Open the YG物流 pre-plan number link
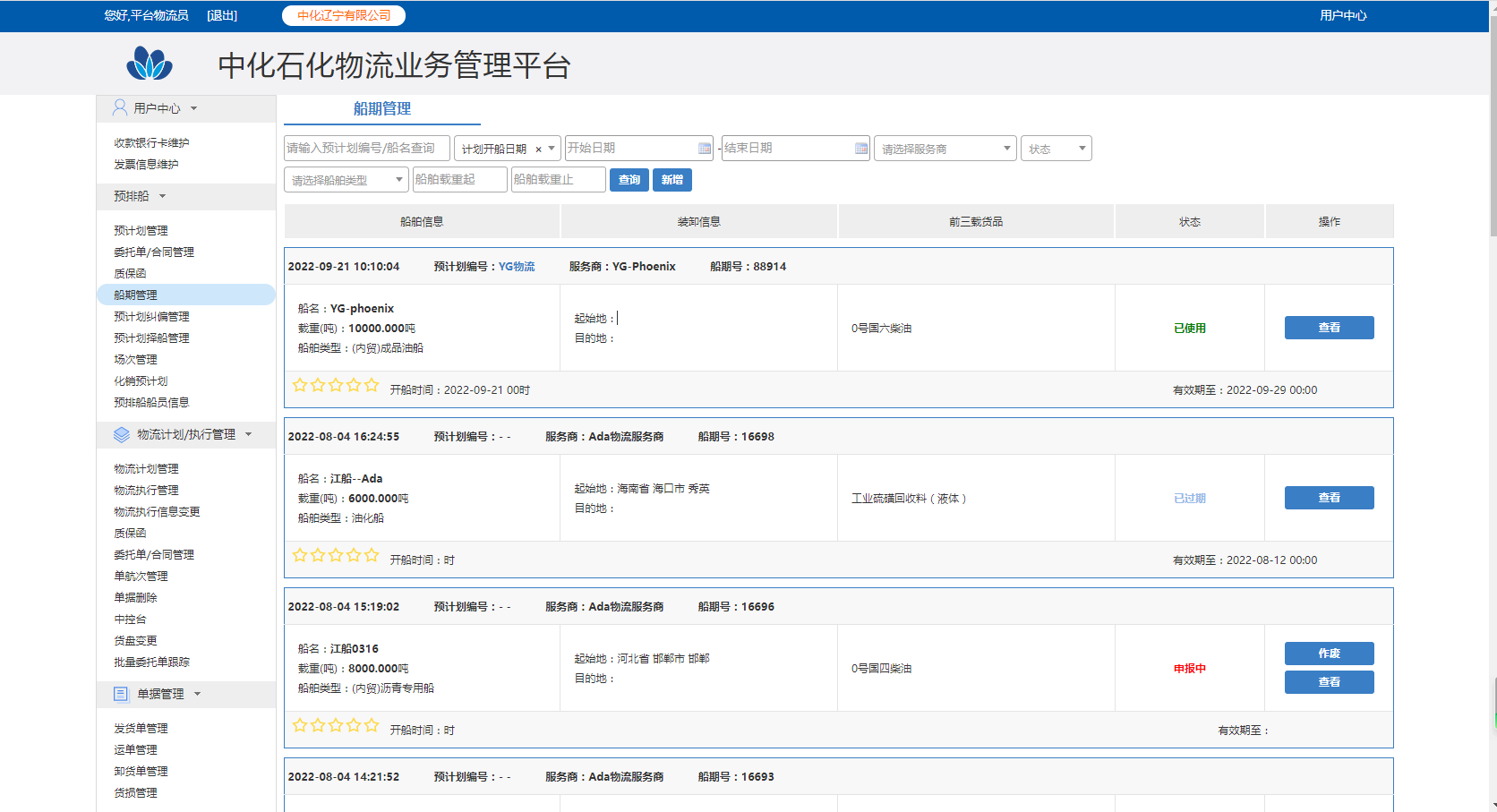 click(517, 266)
